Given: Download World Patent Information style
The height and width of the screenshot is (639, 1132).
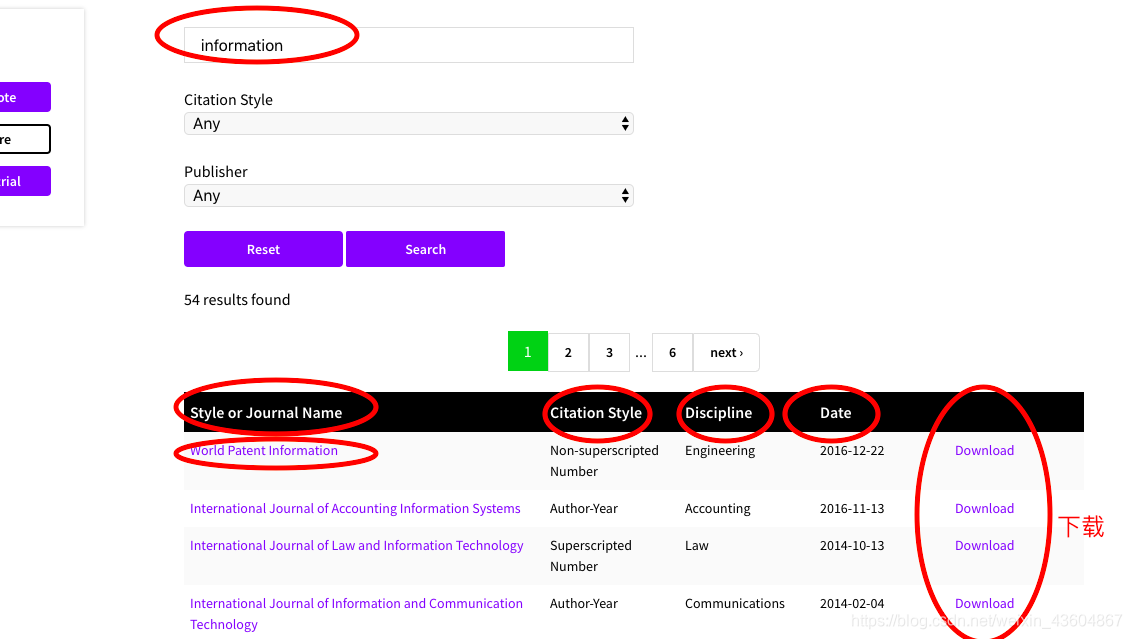Looking at the screenshot, I should tap(984, 451).
